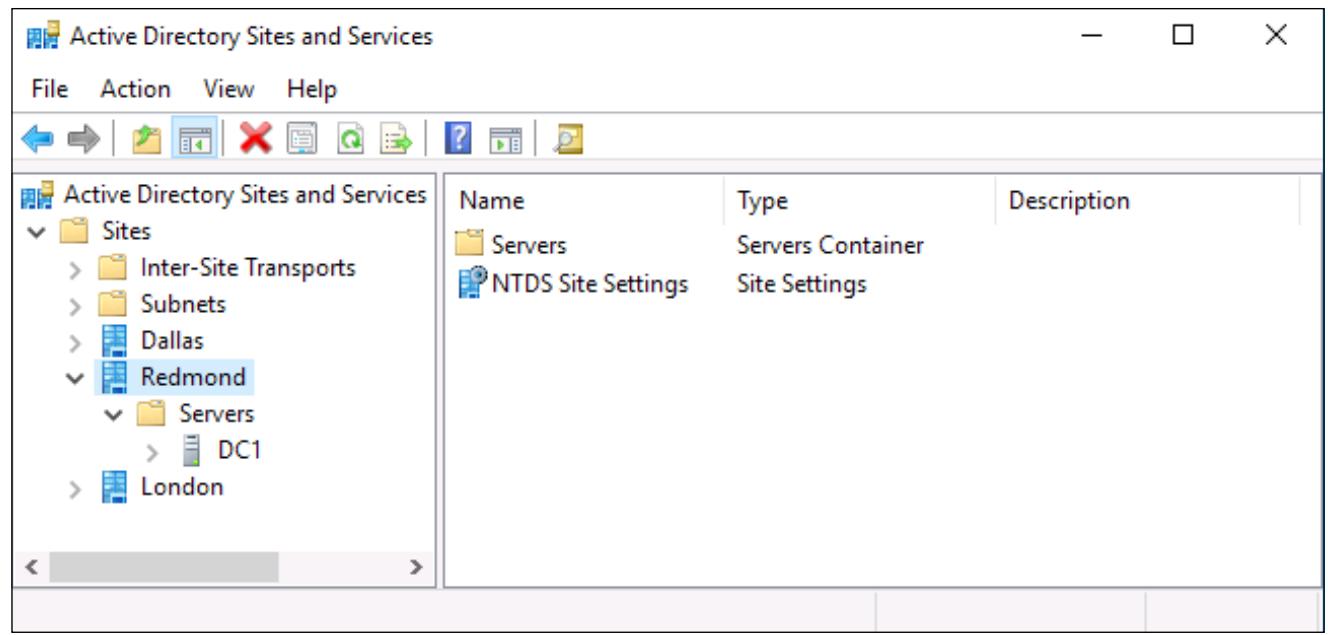Click the Forward arrow toolbar icon
This screenshot has height=635, width=1328.
point(84,139)
